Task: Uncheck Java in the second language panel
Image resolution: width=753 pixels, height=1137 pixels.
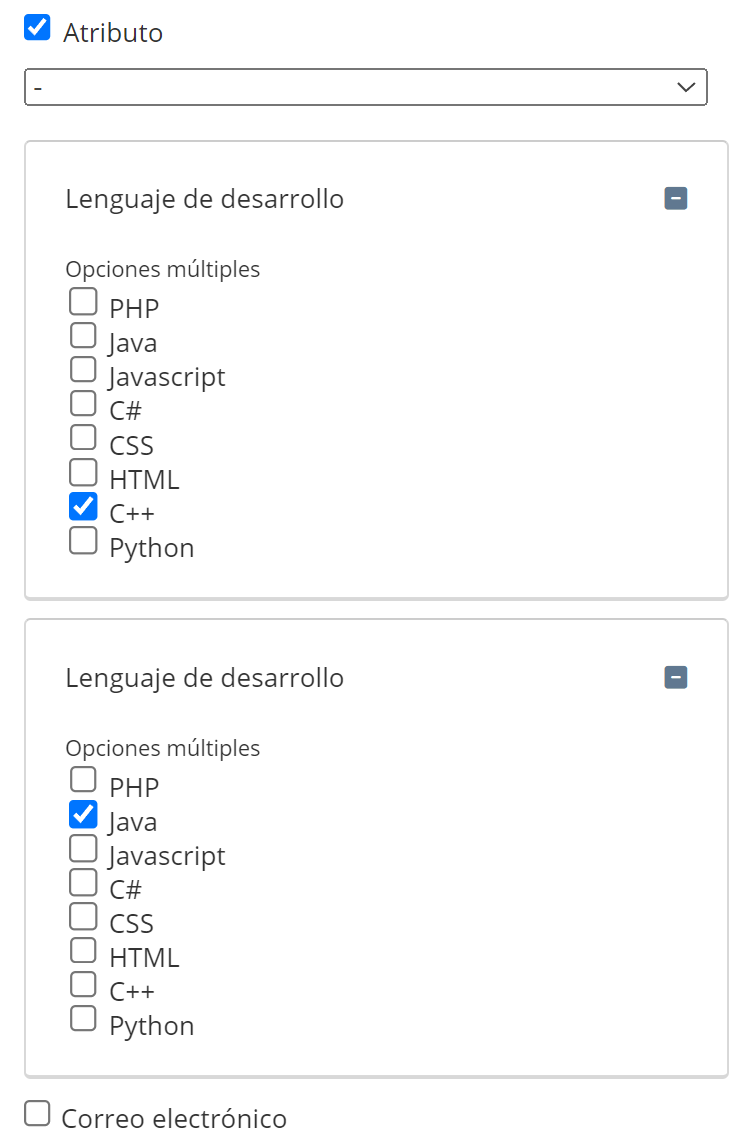Action: click(x=83, y=815)
